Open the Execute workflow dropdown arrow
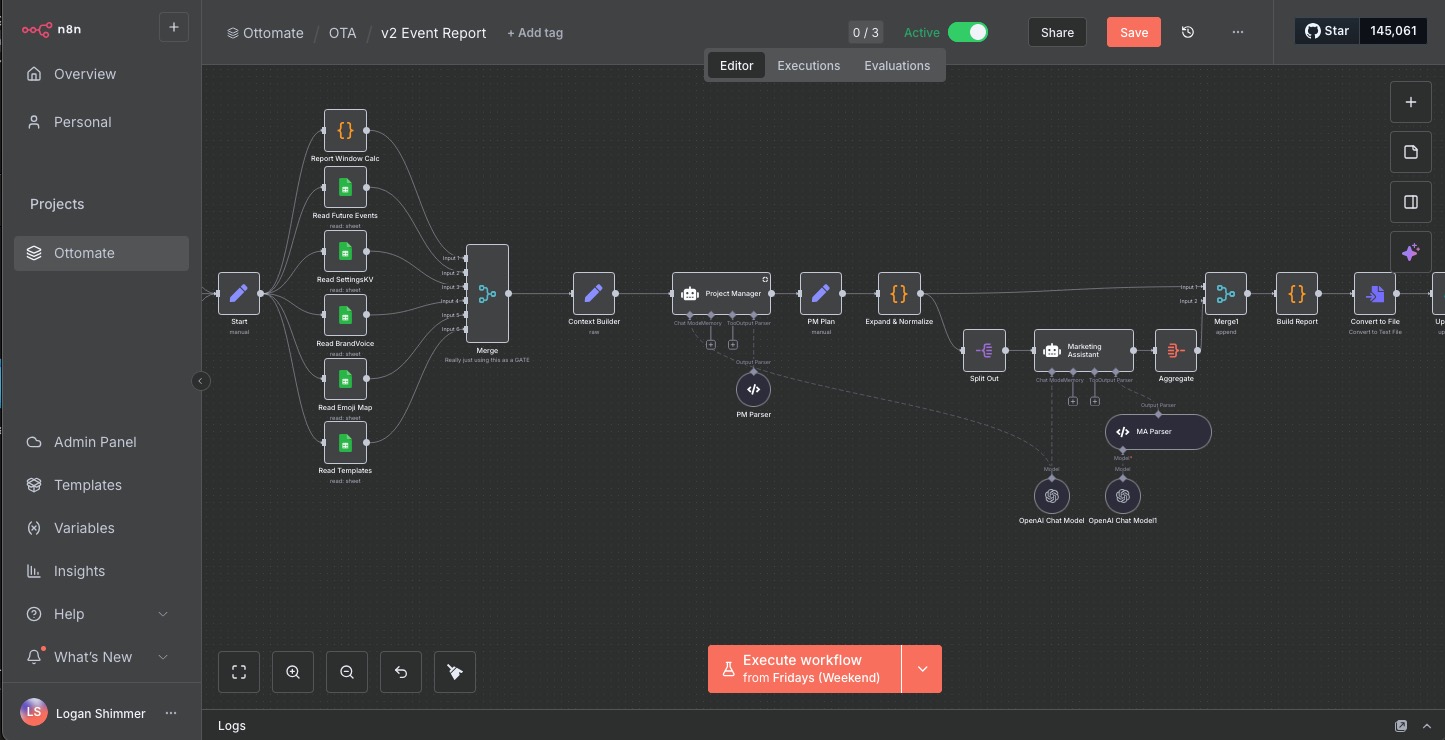This screenshot has height=740, width=1445. click(x=921, y=668)
